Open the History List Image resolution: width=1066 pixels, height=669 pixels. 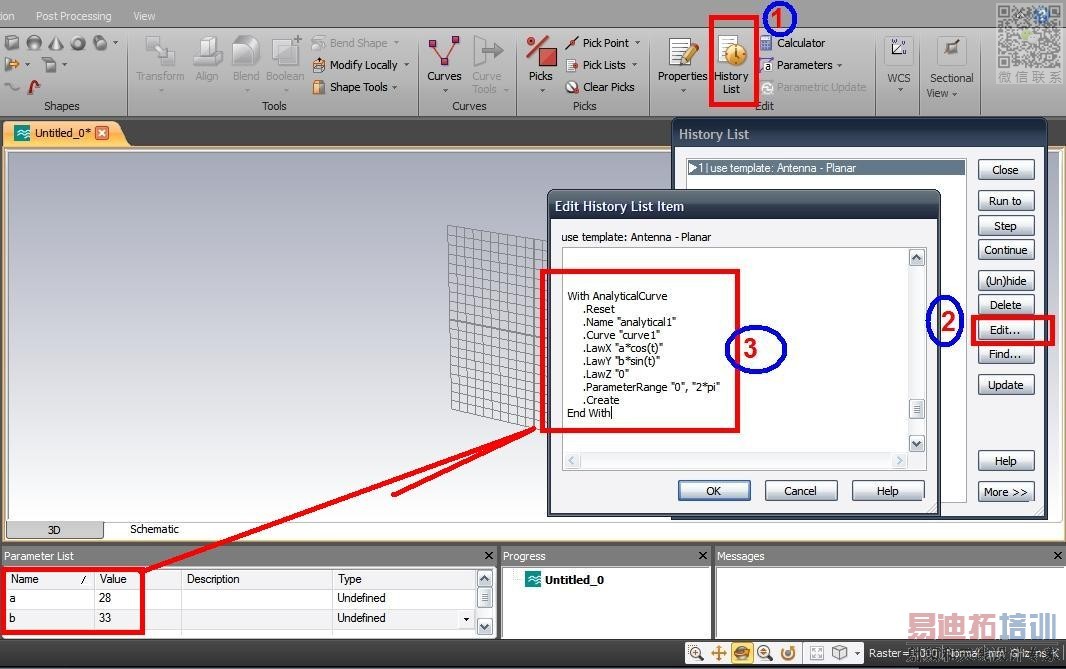[732, 65]
